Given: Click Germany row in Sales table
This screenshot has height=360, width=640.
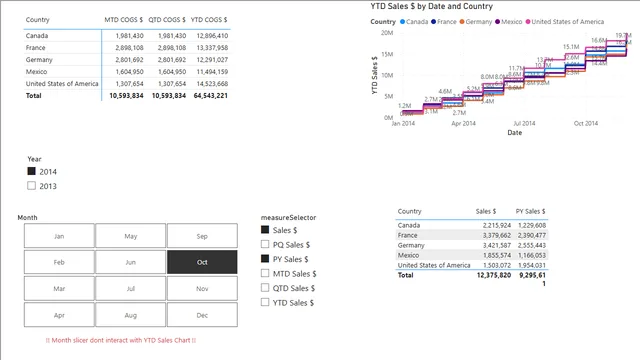Looking at the screenshot, I should (x=472, y=245).
